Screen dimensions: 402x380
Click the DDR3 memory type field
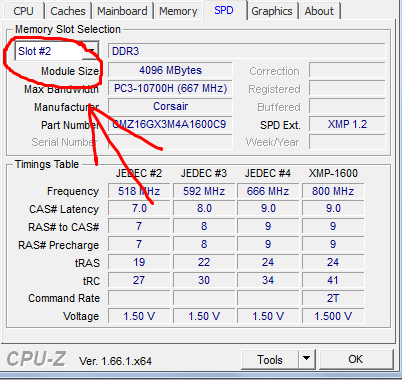pyautogui.click(x=247, y=51)
